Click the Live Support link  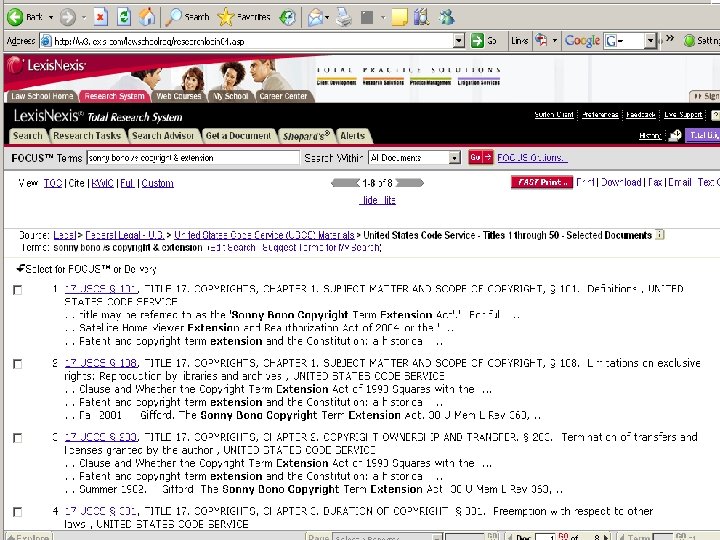[x=683, y=114]
